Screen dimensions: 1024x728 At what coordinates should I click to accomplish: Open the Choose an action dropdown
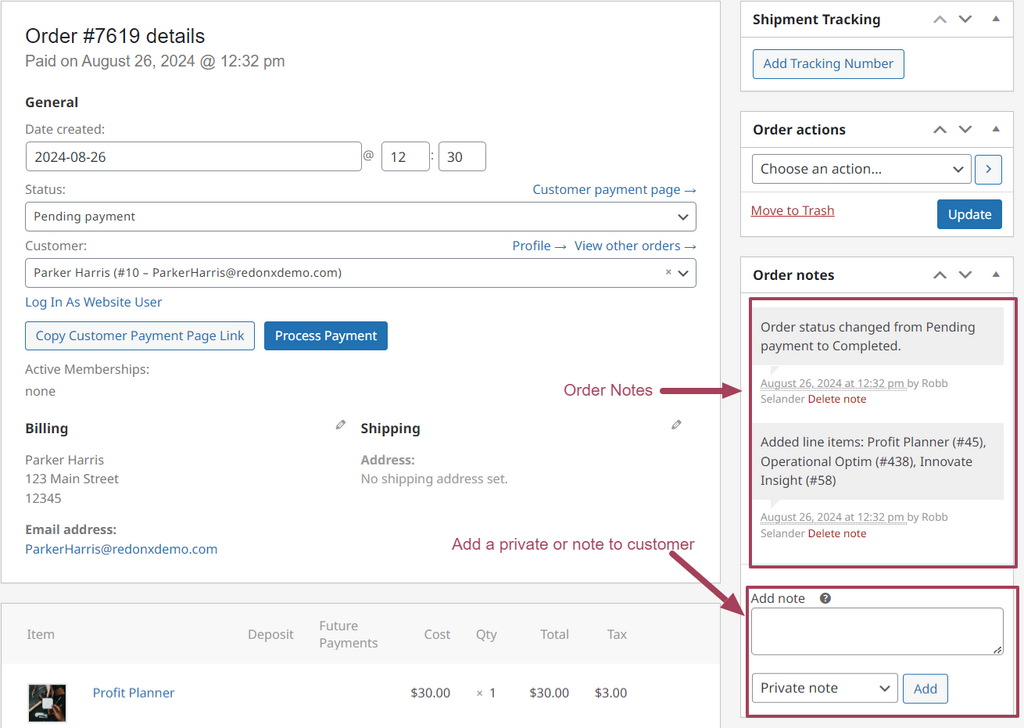[860, 169]
